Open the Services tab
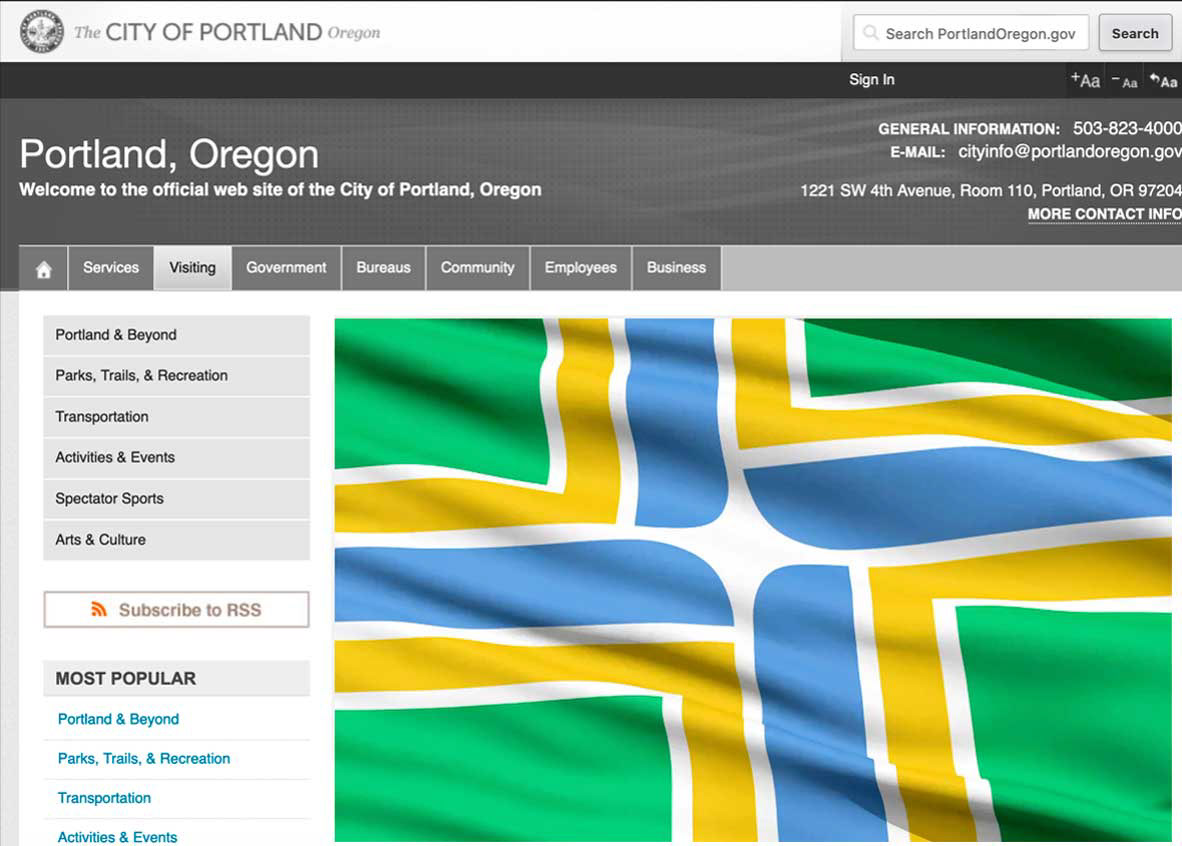This screenshot has height=846, width=1182. pyautogui.click(x=111, y=268)
